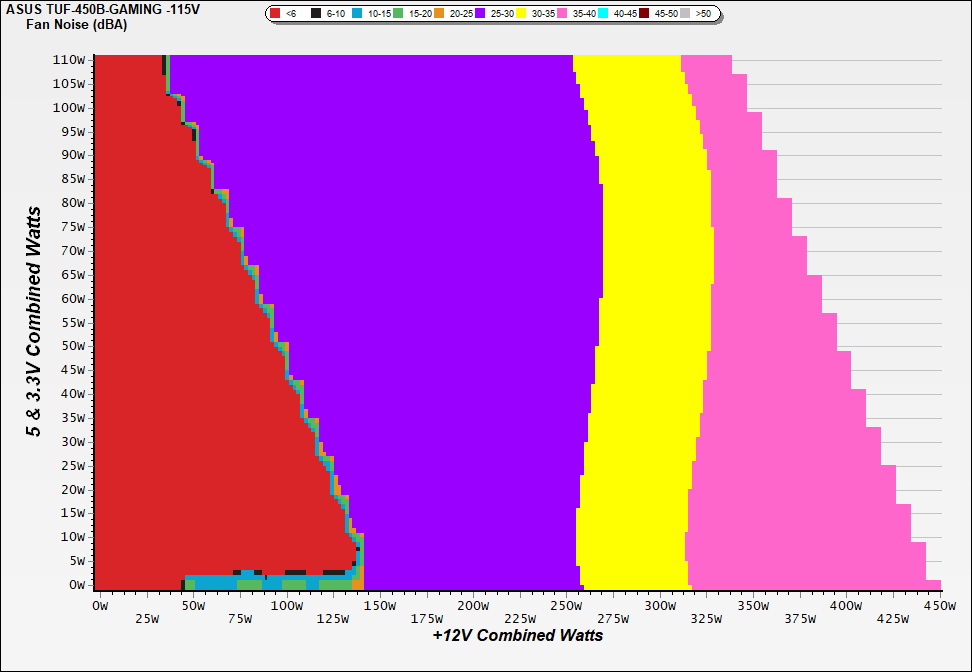The height and width of the screenshot is (672, 972).
Task: Click the pink 35-40 legend swatch
Action: 562,14
